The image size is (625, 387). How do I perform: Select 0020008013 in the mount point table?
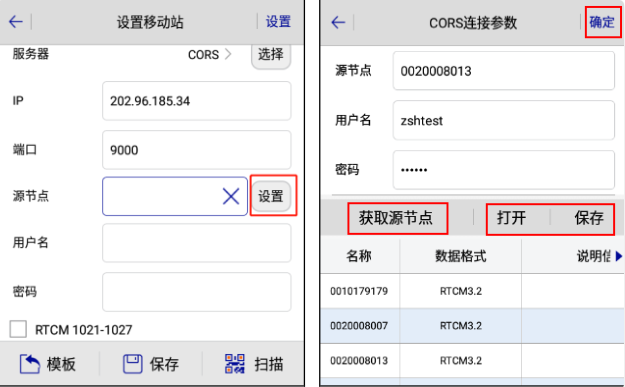pyautogui.click(x=359, y=360)
